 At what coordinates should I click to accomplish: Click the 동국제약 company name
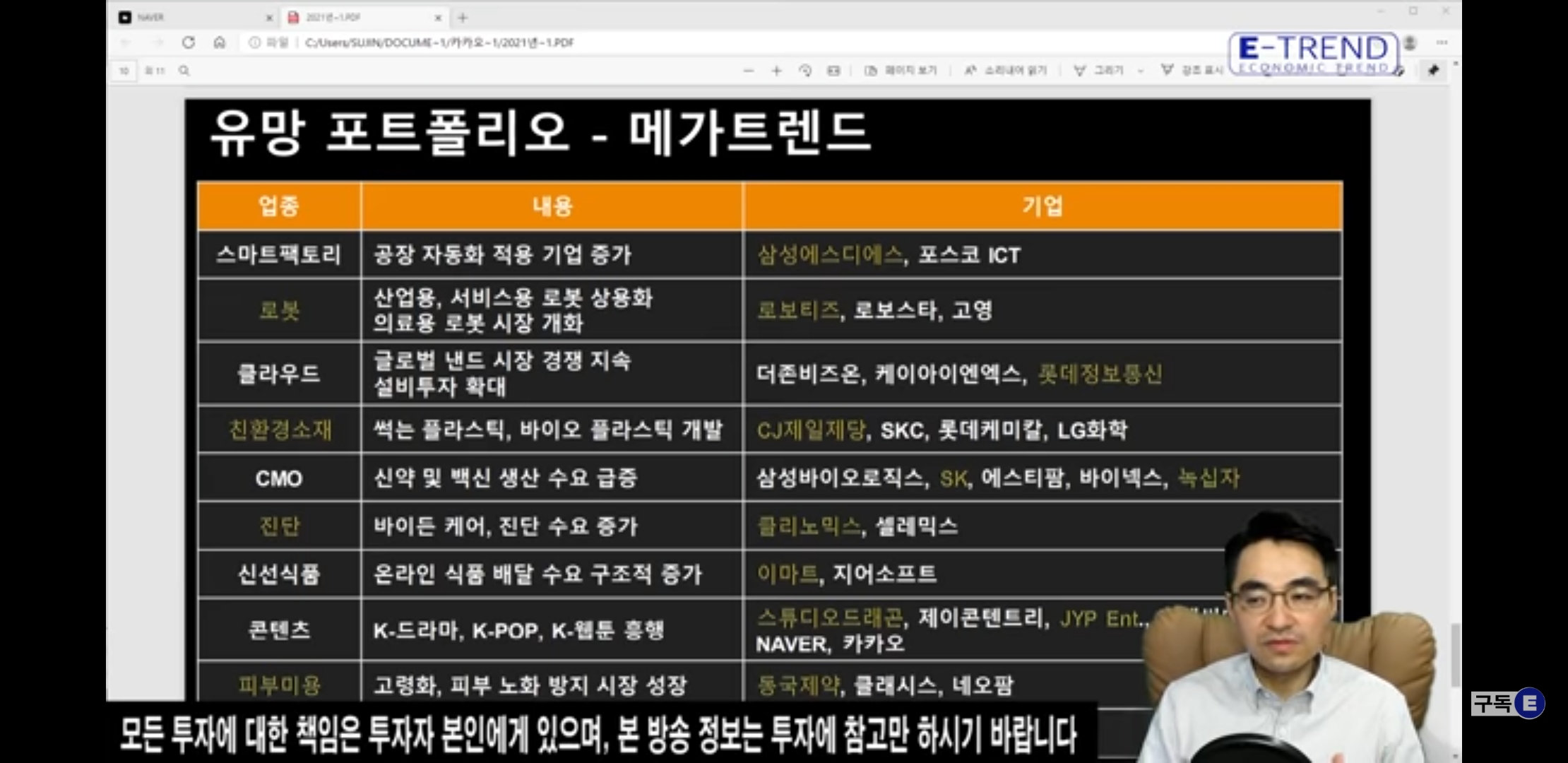pos(798,685)
